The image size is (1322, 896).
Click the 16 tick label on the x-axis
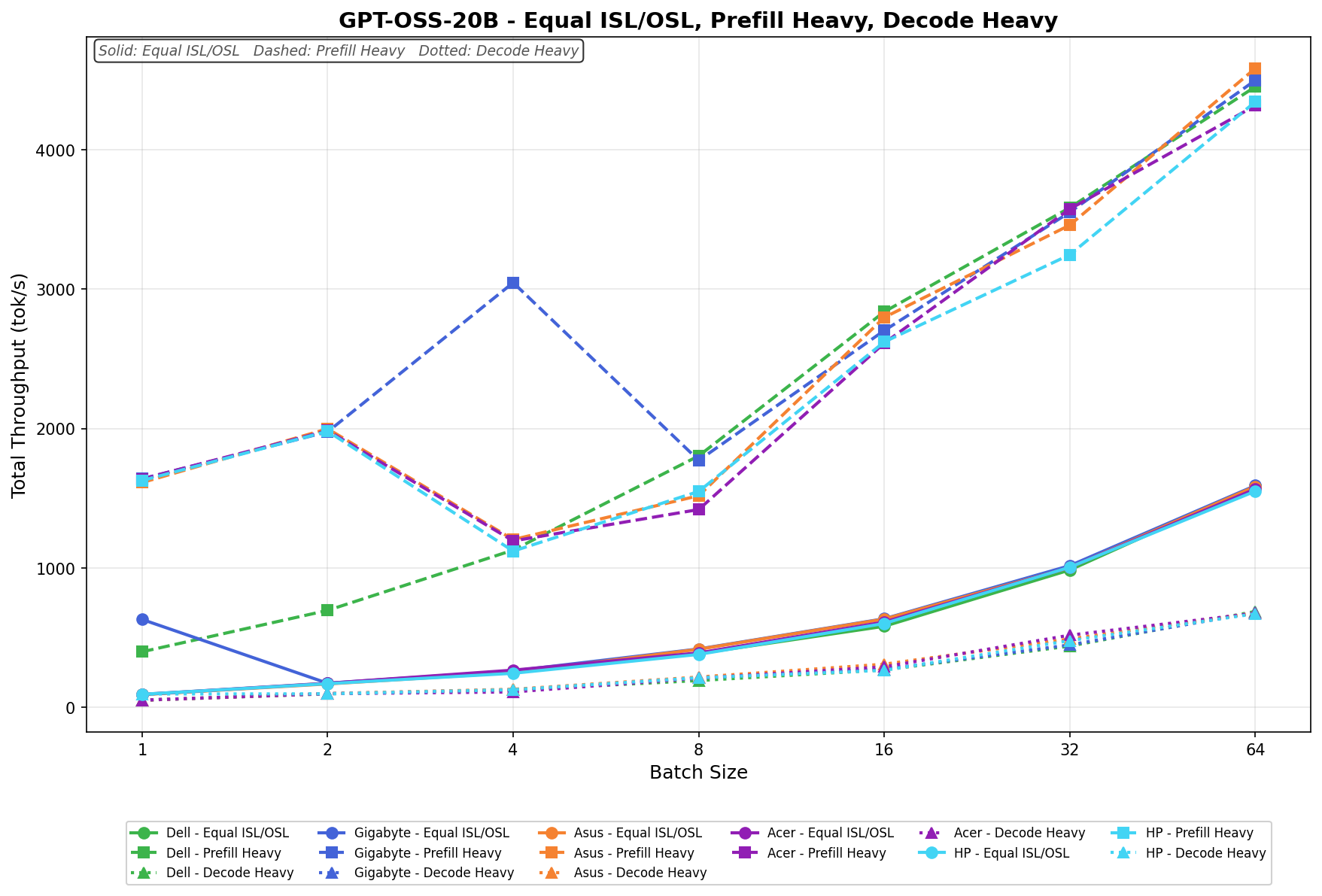coord(883,749)
